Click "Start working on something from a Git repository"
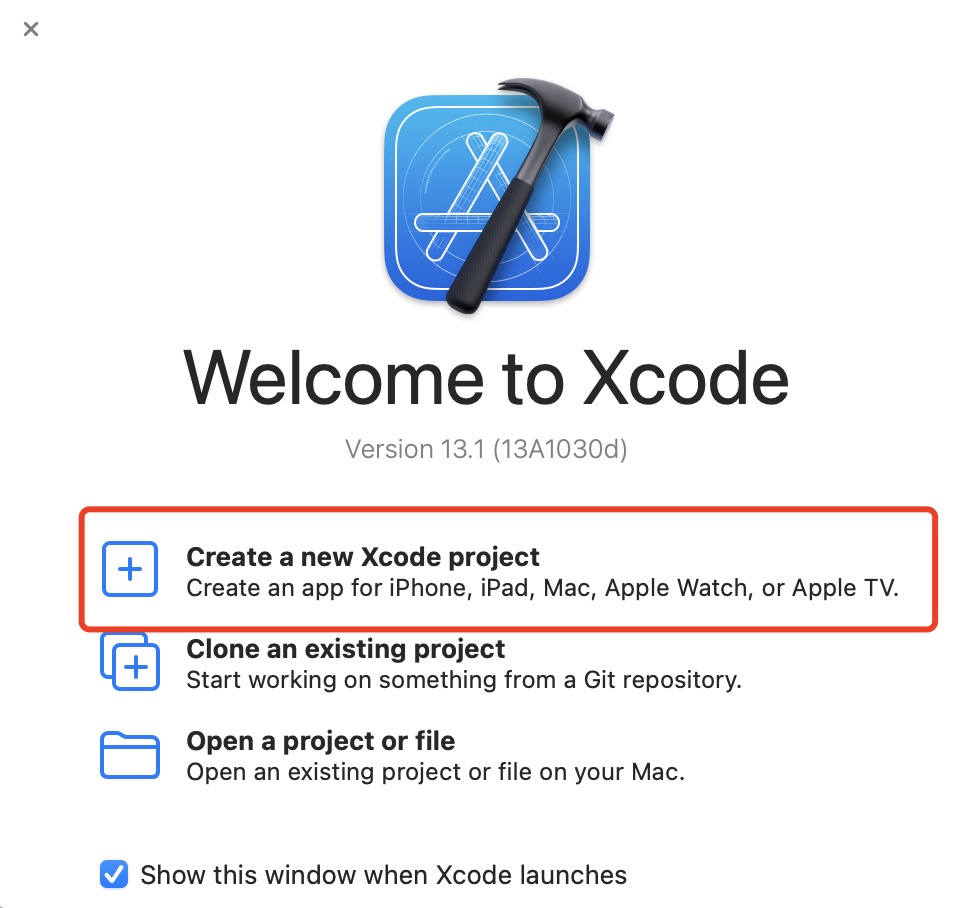Viewport: 976px width, 908px height. click(464, 680)
